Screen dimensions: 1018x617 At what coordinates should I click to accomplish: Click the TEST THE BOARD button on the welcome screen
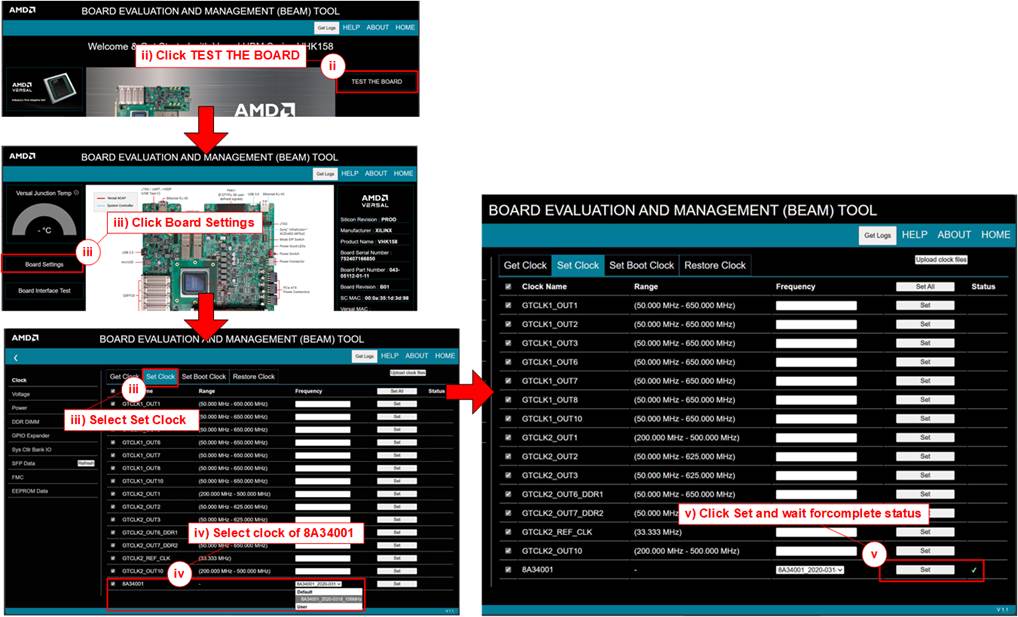tap(377, 82)
